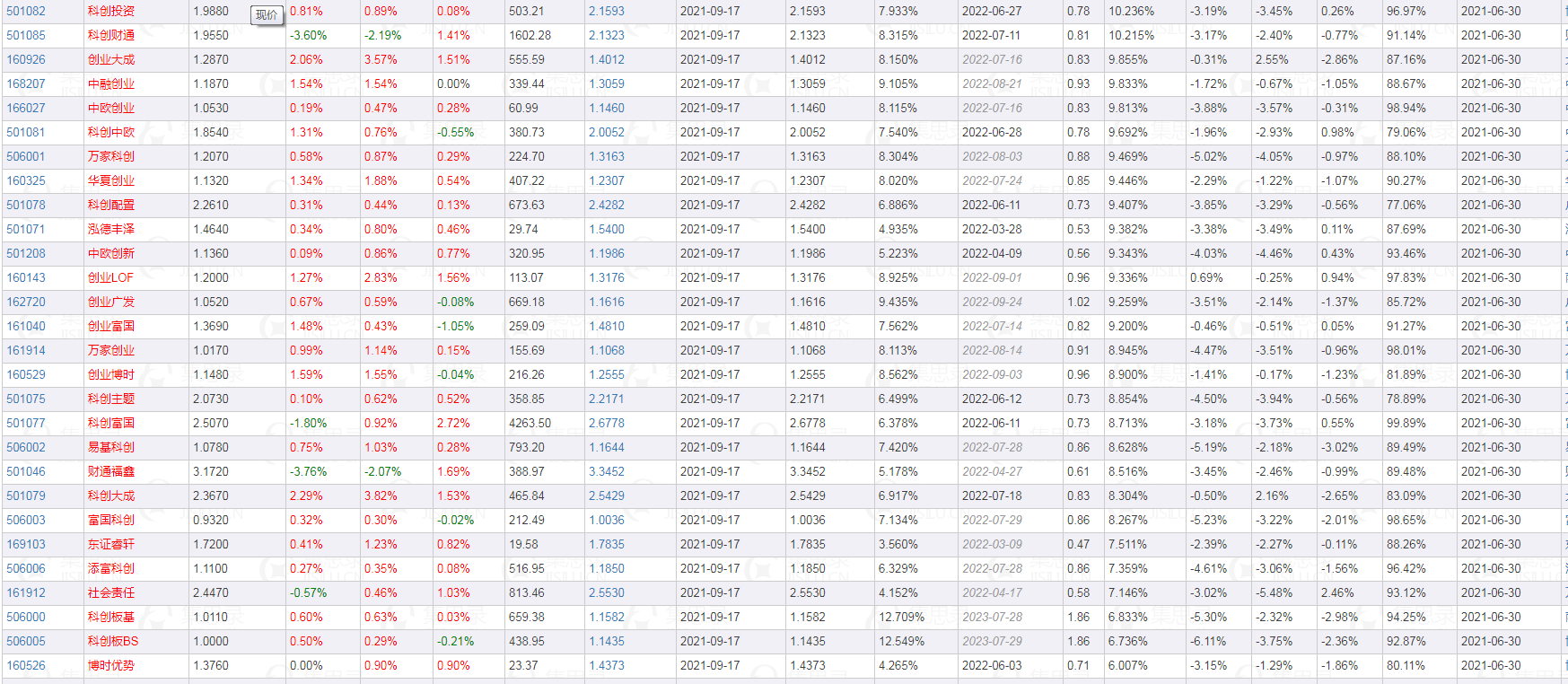Open fund code 160325
Viewport: 1568px width, 684px height.
[x=26, y=180]
